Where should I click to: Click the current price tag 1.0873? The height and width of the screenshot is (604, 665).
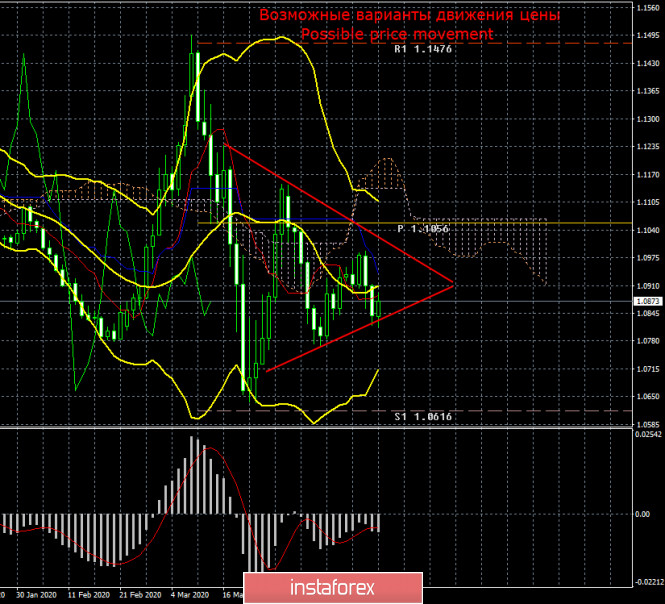[647, 300]
